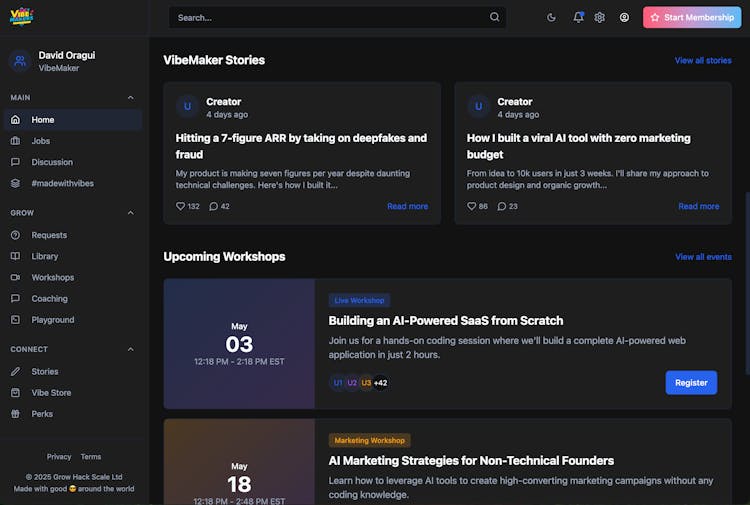Go to Perks label

click(42, 414)
